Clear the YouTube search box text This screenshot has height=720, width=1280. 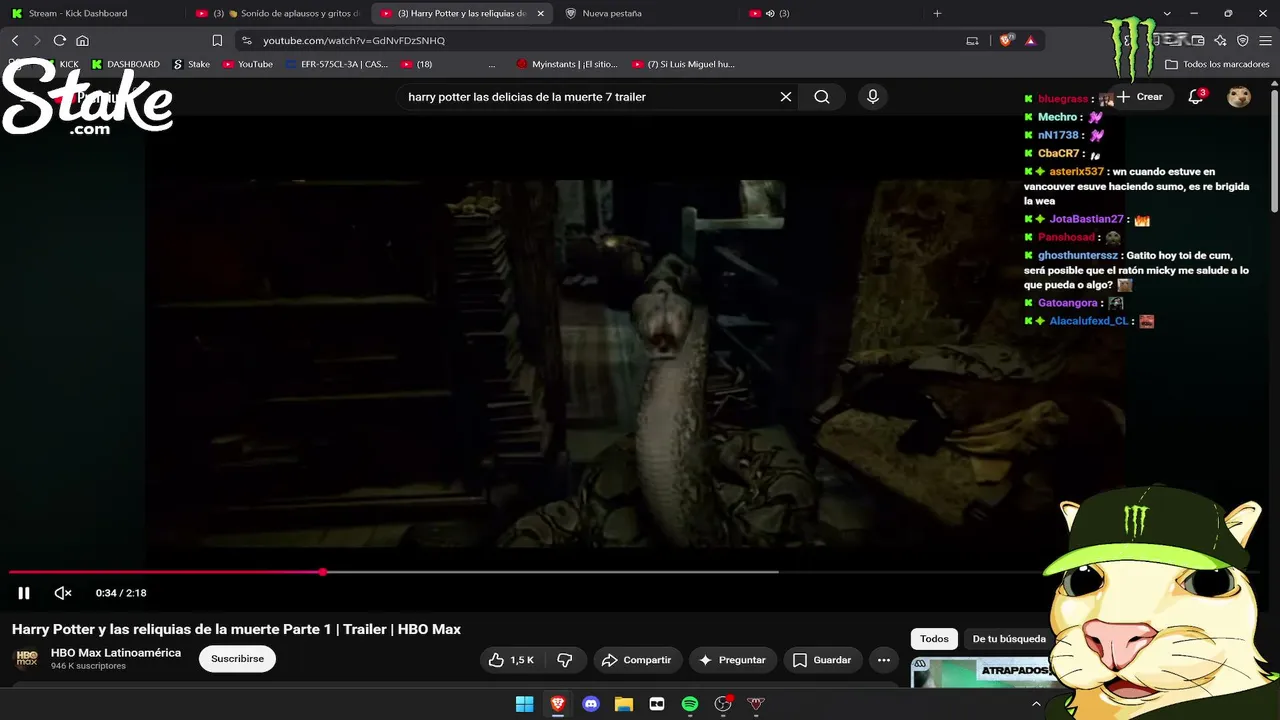coord(786,97)
